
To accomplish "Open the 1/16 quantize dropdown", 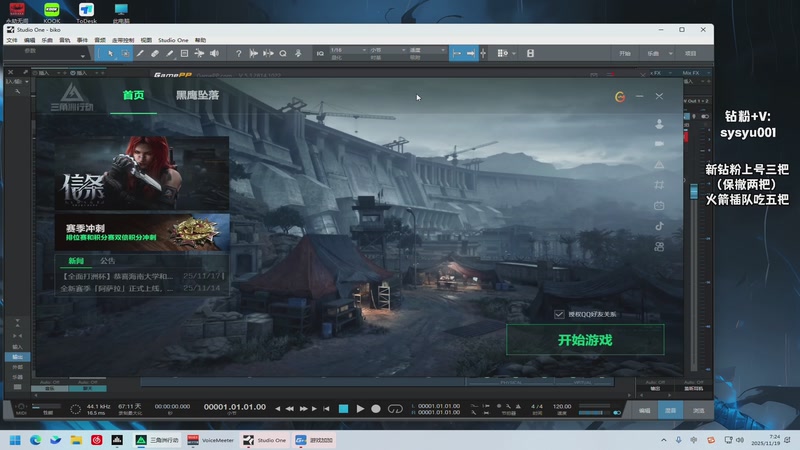I will (x=348, y=50).
